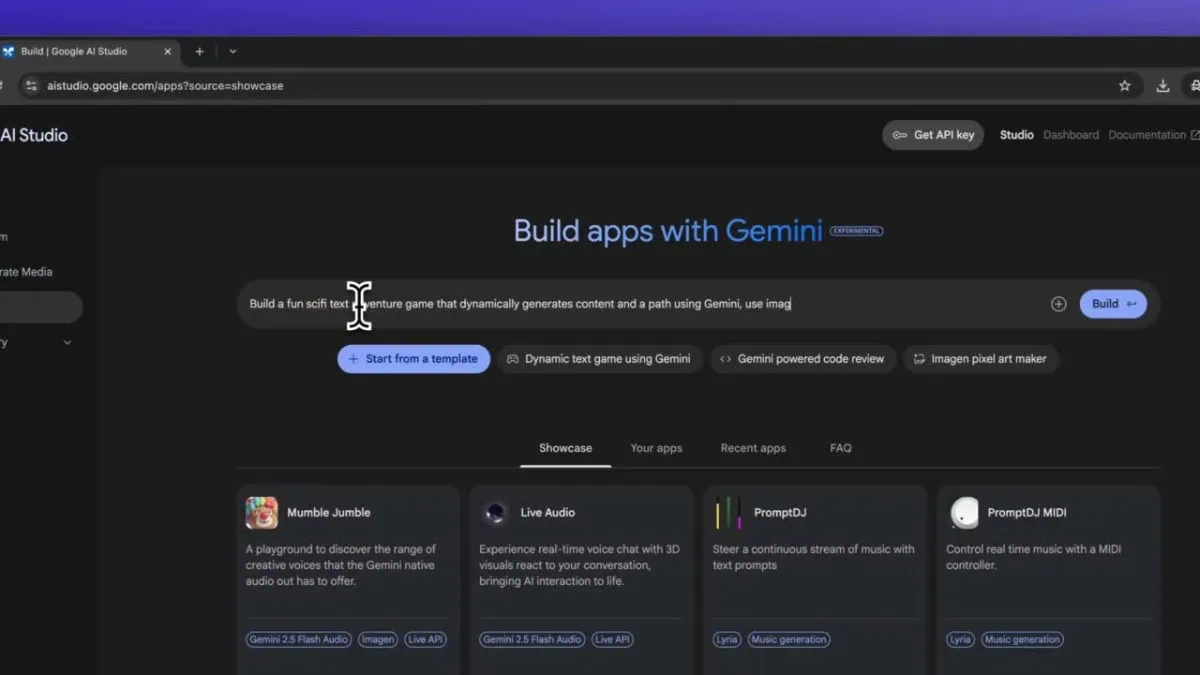Expand the tab search dropdown chevron
This screenshot has height=675, width=1200.
(233, 51)
